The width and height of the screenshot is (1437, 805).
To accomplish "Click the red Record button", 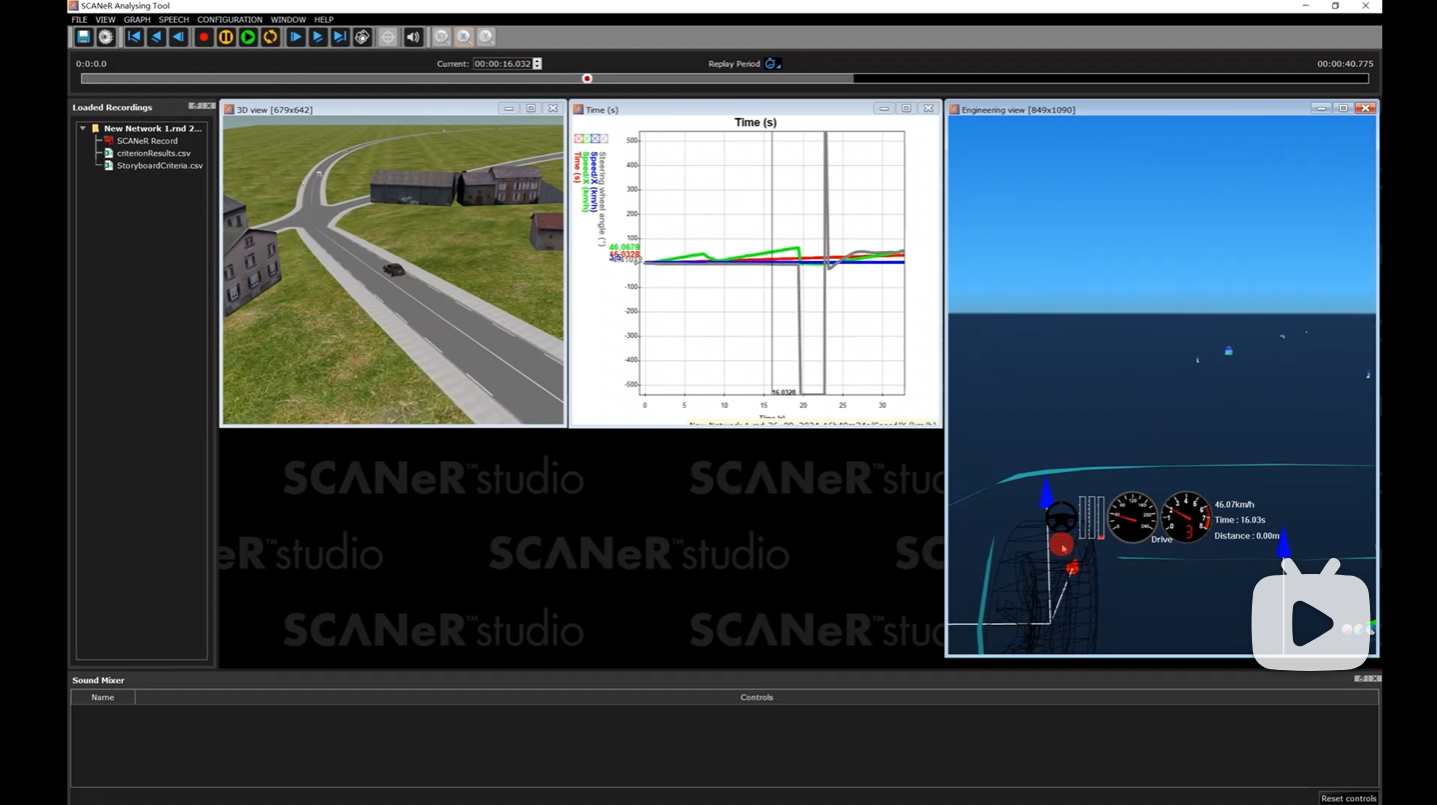I will tap(204, 37).
